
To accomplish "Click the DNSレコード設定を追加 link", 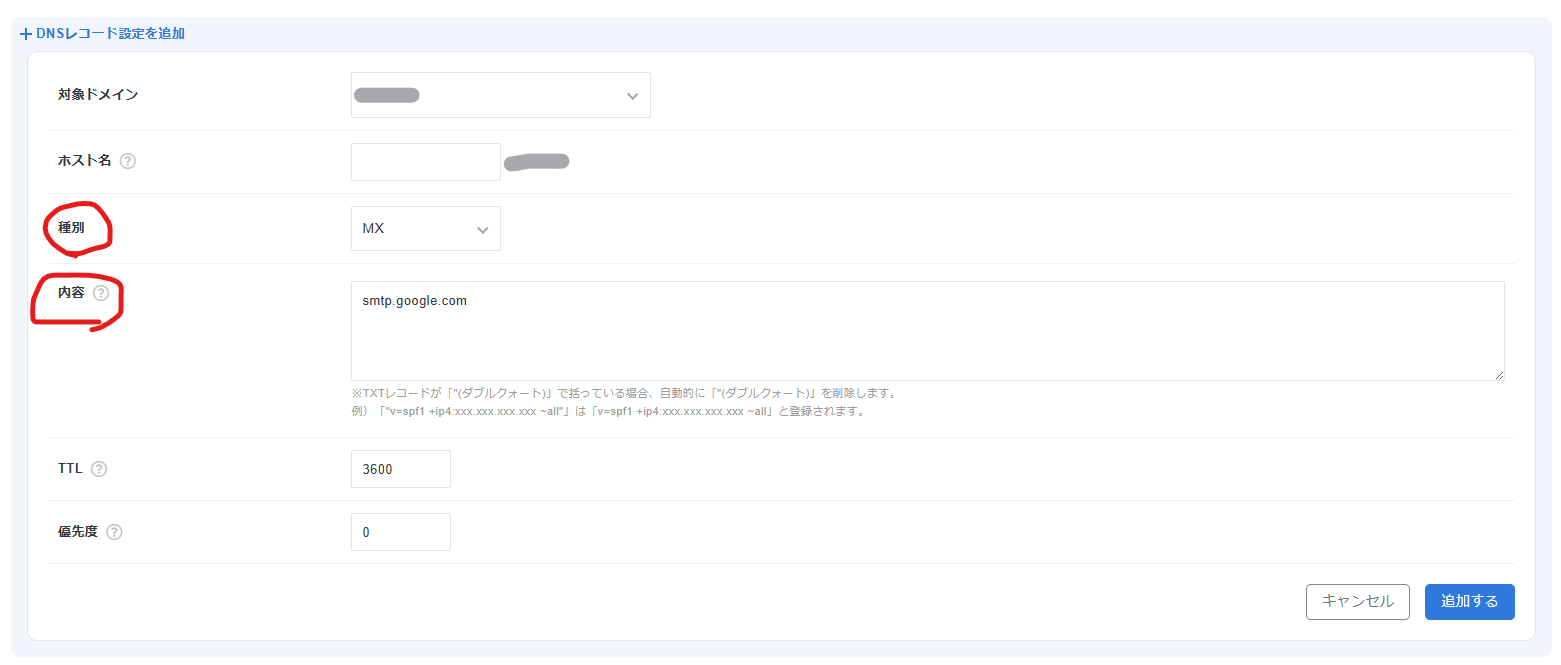I will 110,34.
